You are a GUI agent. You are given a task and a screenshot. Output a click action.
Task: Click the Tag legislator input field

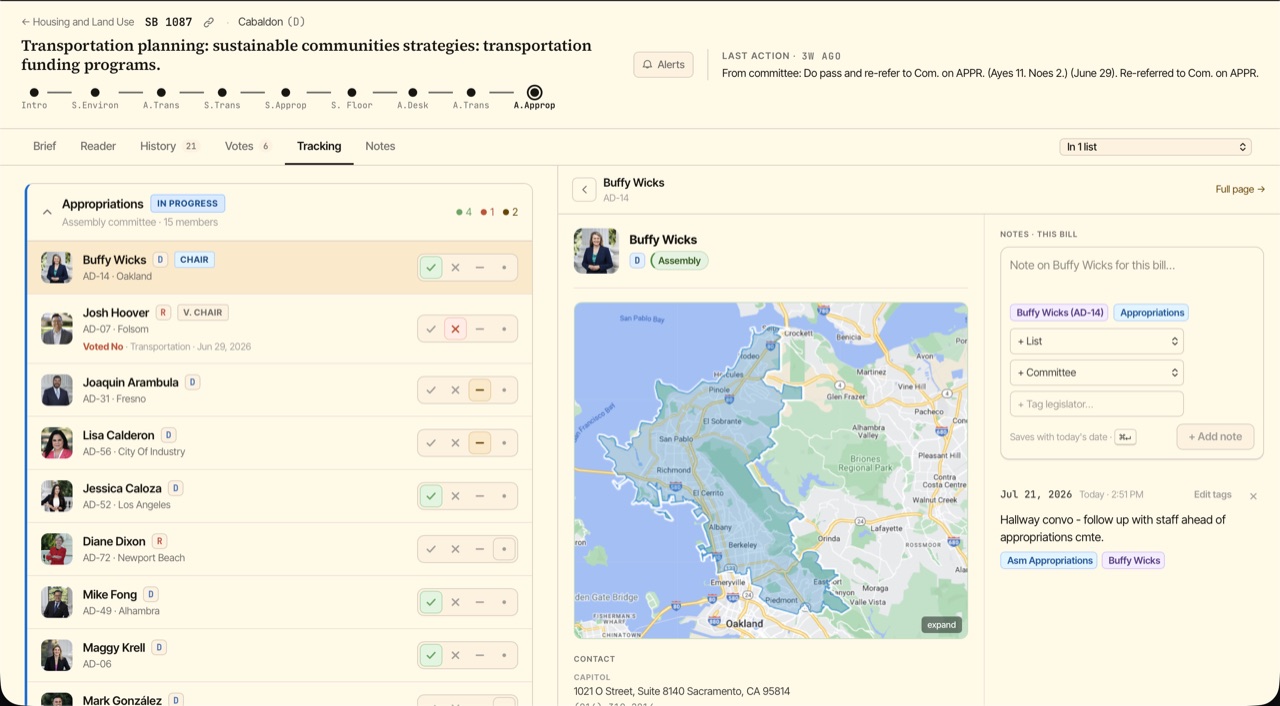(x=1097, y=404)
